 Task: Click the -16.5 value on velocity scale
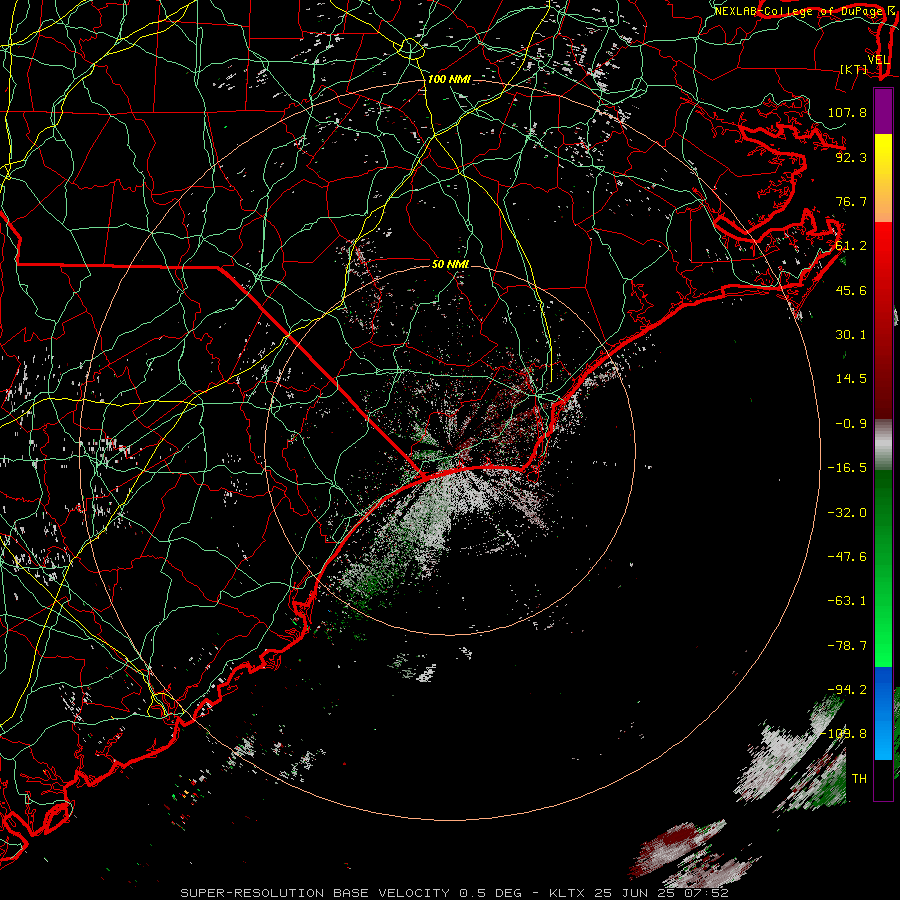pyautogui.click(x=847, y=468)
